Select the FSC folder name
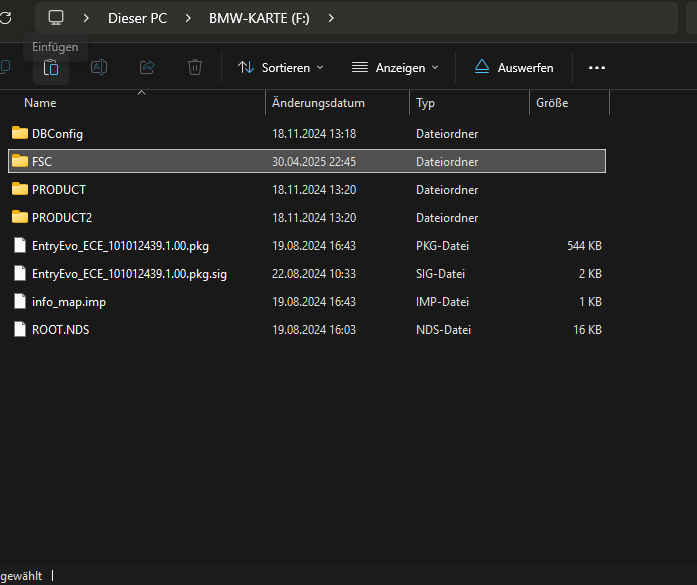This screenshot has height=585, width=697. 42,161
